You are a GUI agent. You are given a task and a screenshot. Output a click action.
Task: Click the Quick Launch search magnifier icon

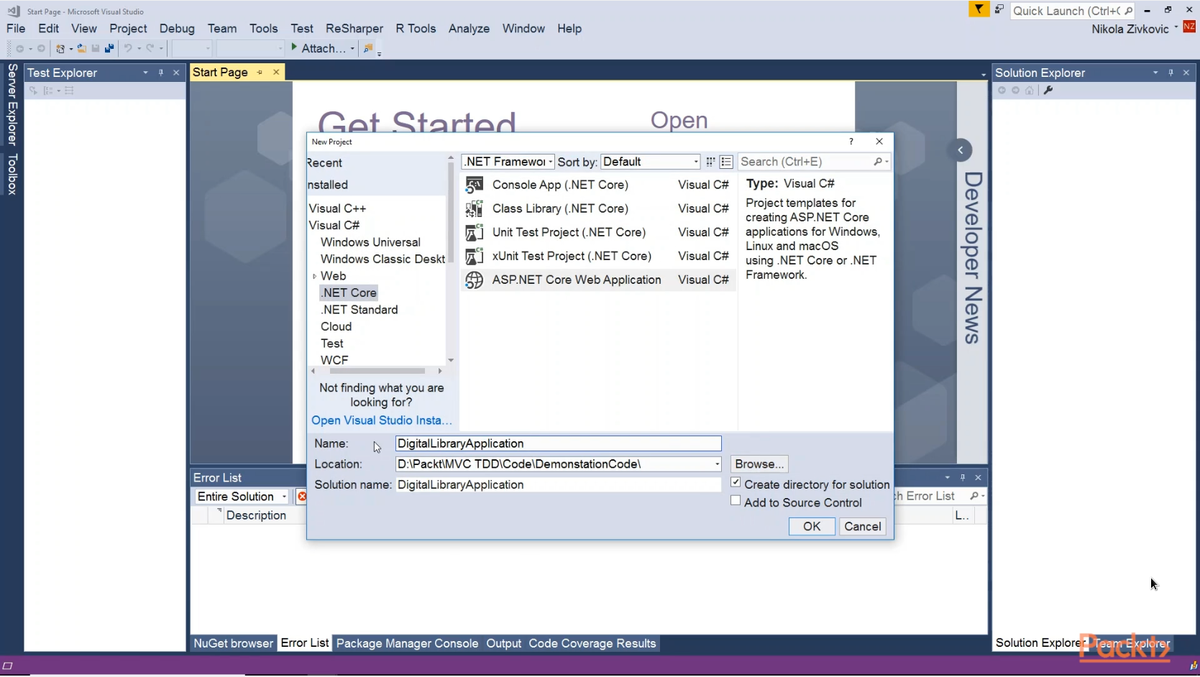click(x=1129, y=10)
